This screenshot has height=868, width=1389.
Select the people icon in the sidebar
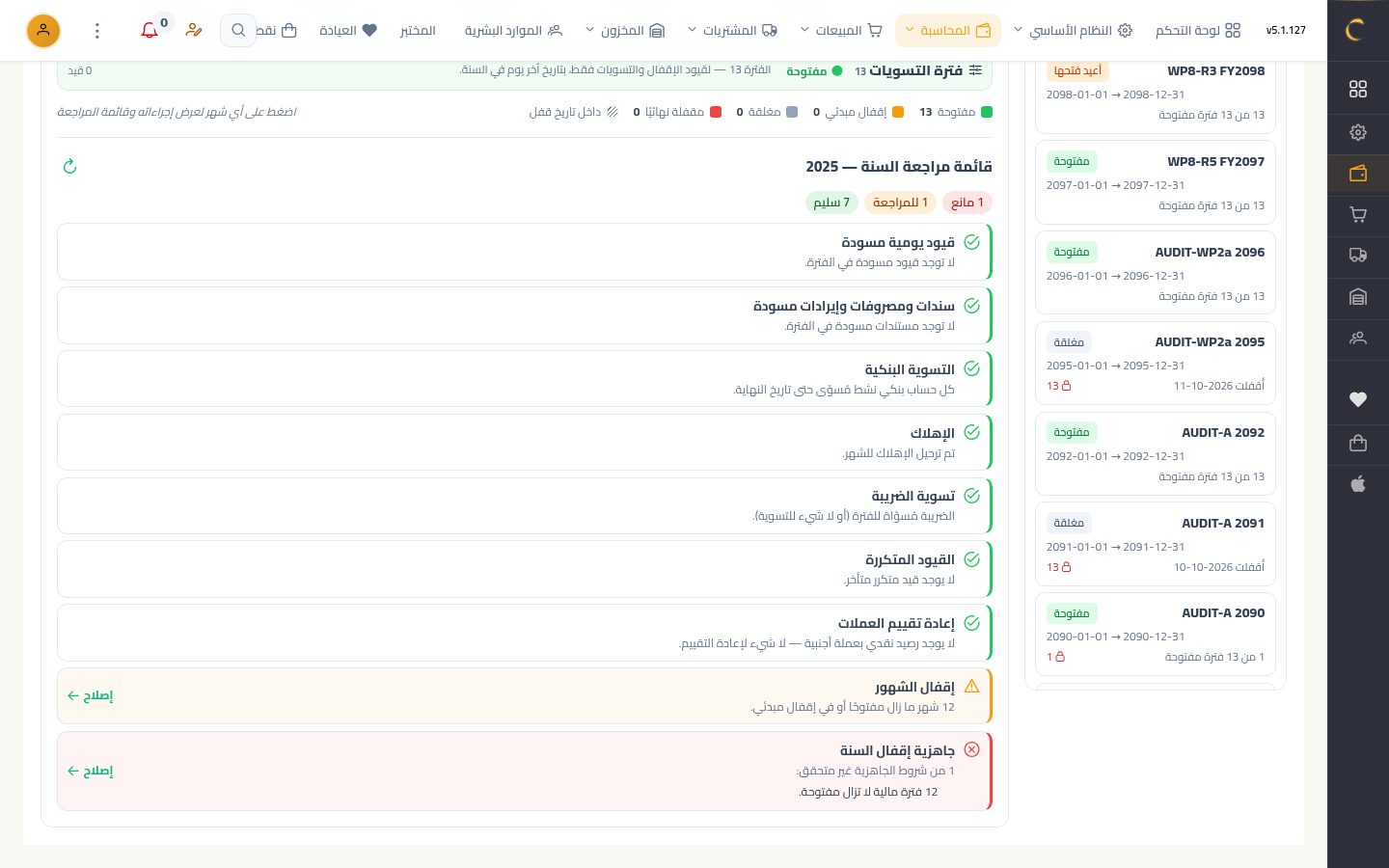tap(1358, 339)
